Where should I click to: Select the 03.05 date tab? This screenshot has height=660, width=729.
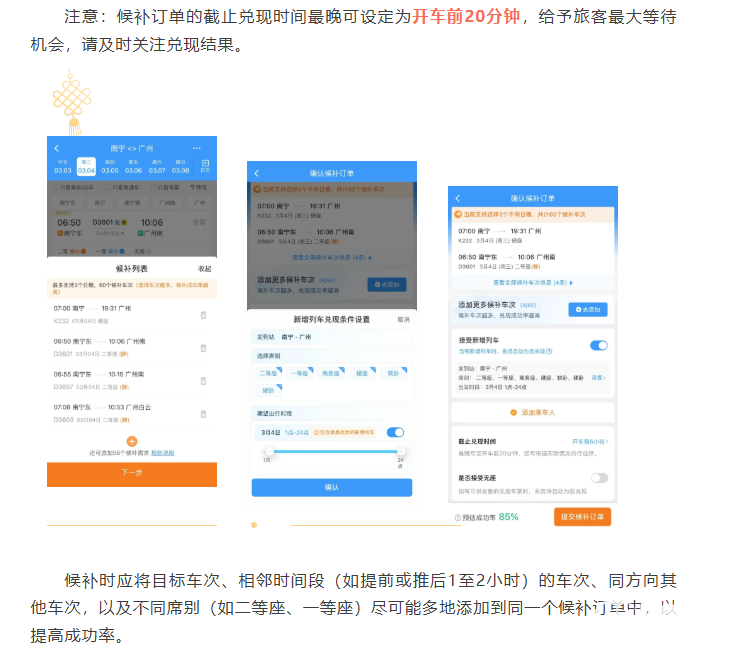tap(109, 166)
